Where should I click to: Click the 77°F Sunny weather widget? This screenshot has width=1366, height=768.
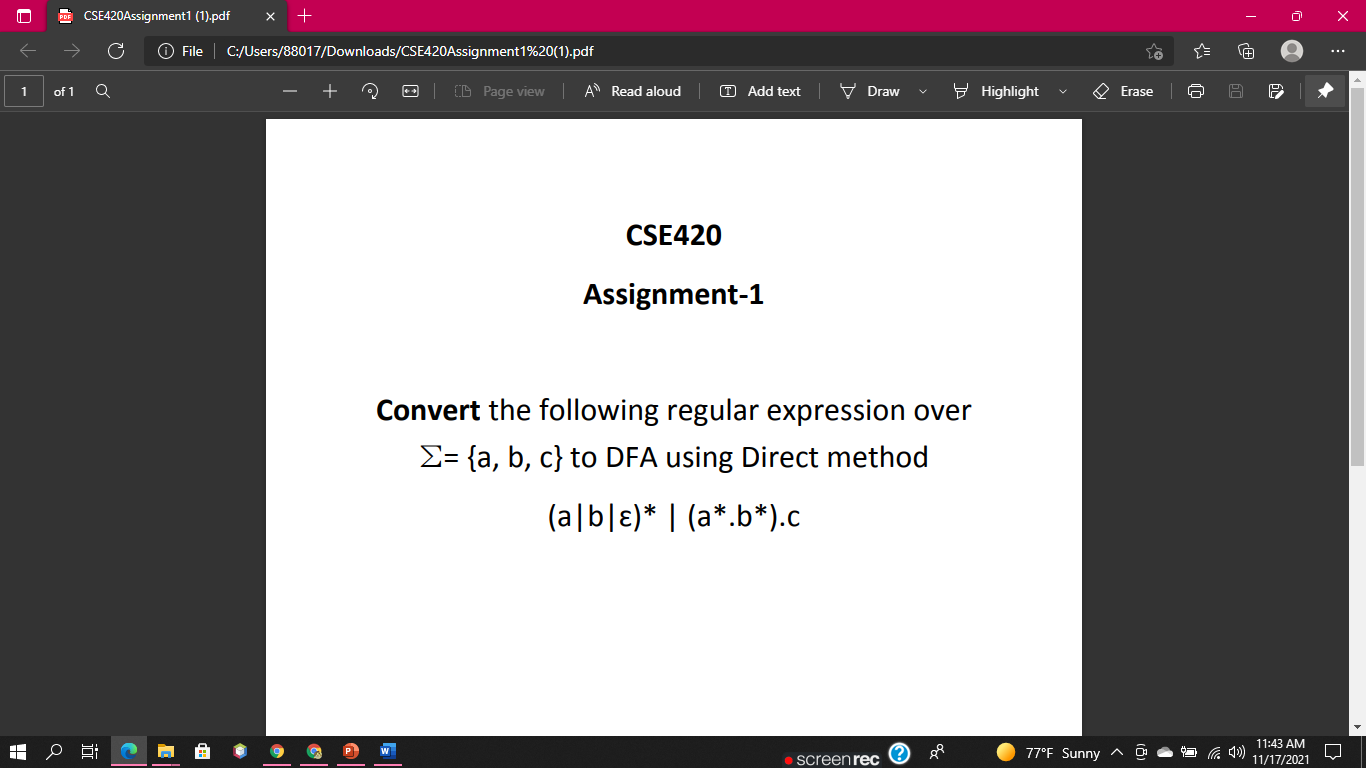tap(1048, 752)
